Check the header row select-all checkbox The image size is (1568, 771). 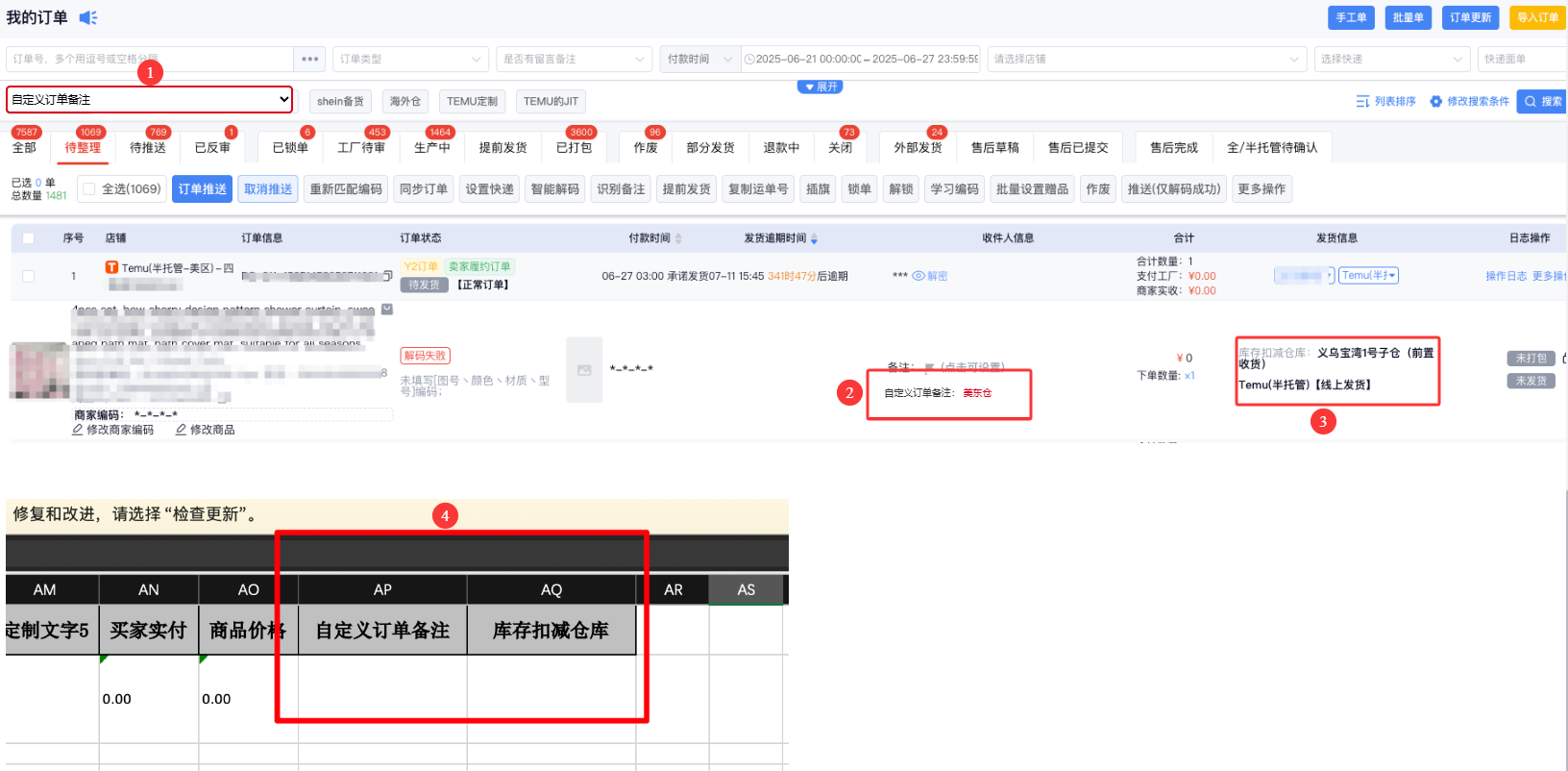(x=28, y=238)
